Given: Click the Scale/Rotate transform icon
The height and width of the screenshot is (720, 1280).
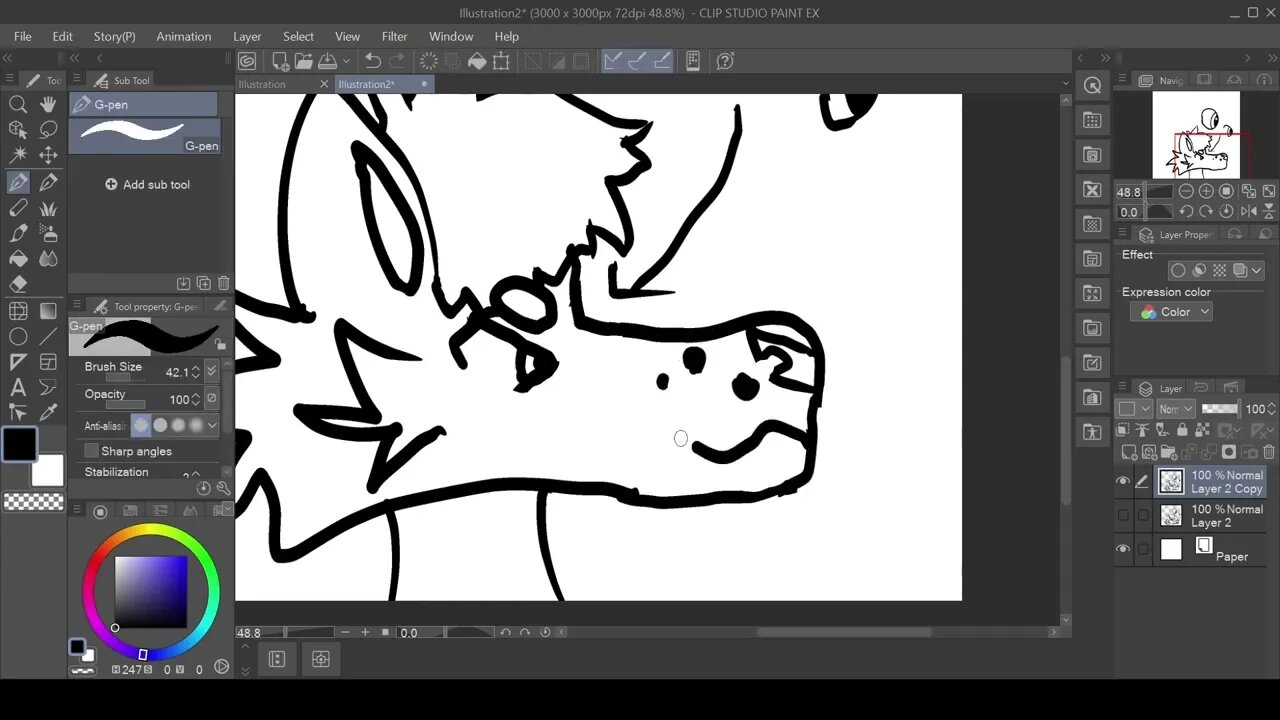Looking at the screenshot, I should pos(502,61).
